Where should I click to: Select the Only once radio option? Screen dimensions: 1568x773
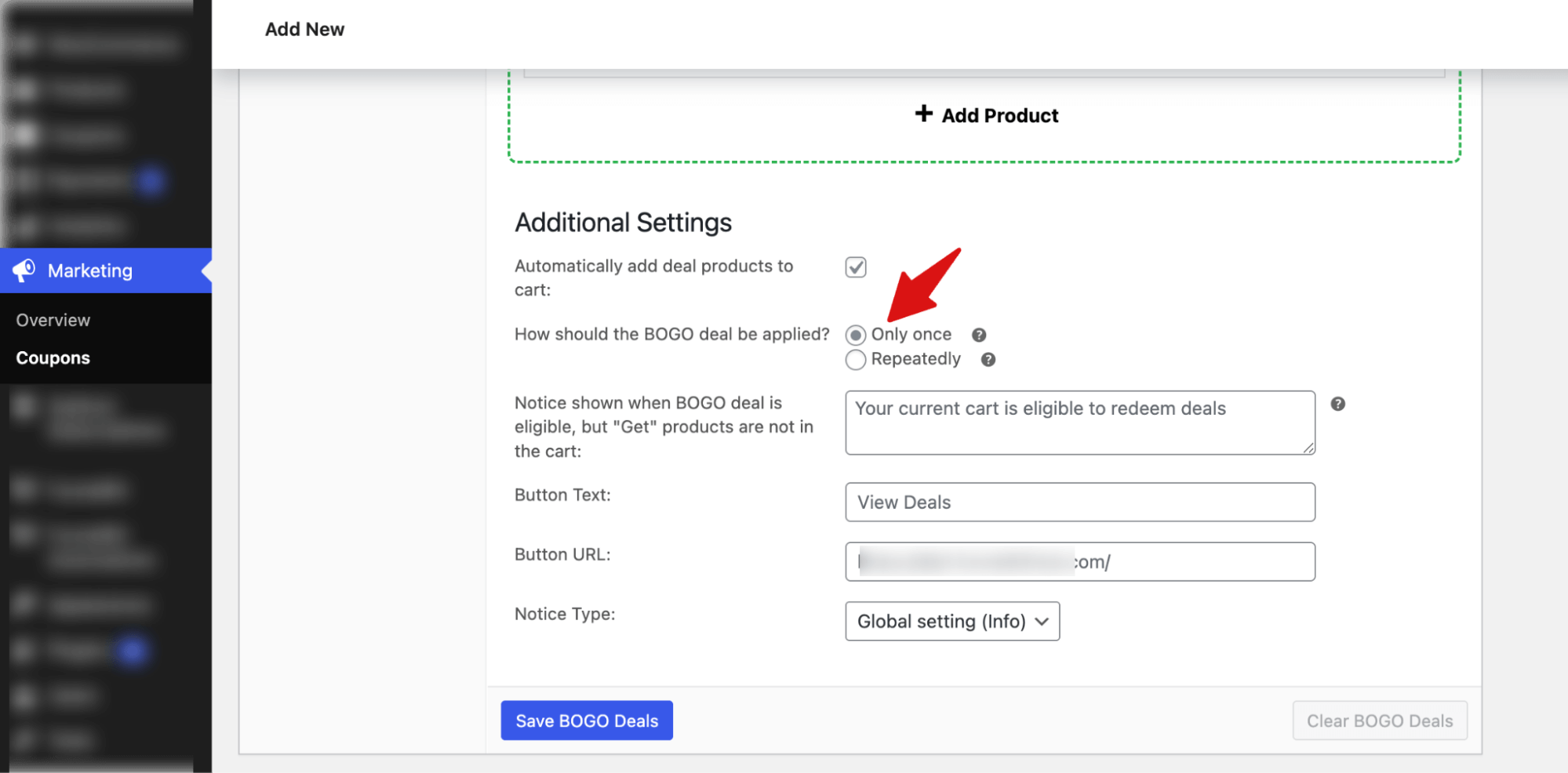856,335
